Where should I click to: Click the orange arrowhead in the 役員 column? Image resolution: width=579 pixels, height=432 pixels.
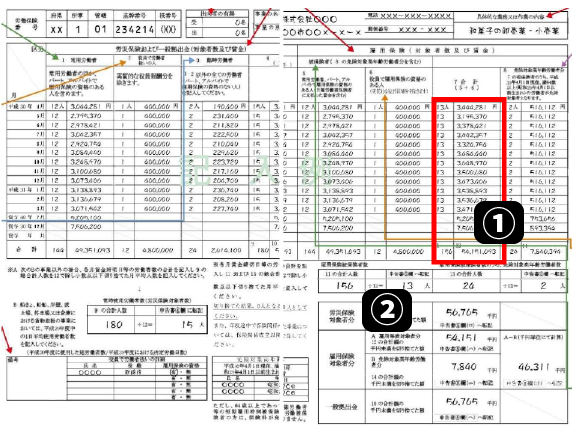click(x=385, y=98)
